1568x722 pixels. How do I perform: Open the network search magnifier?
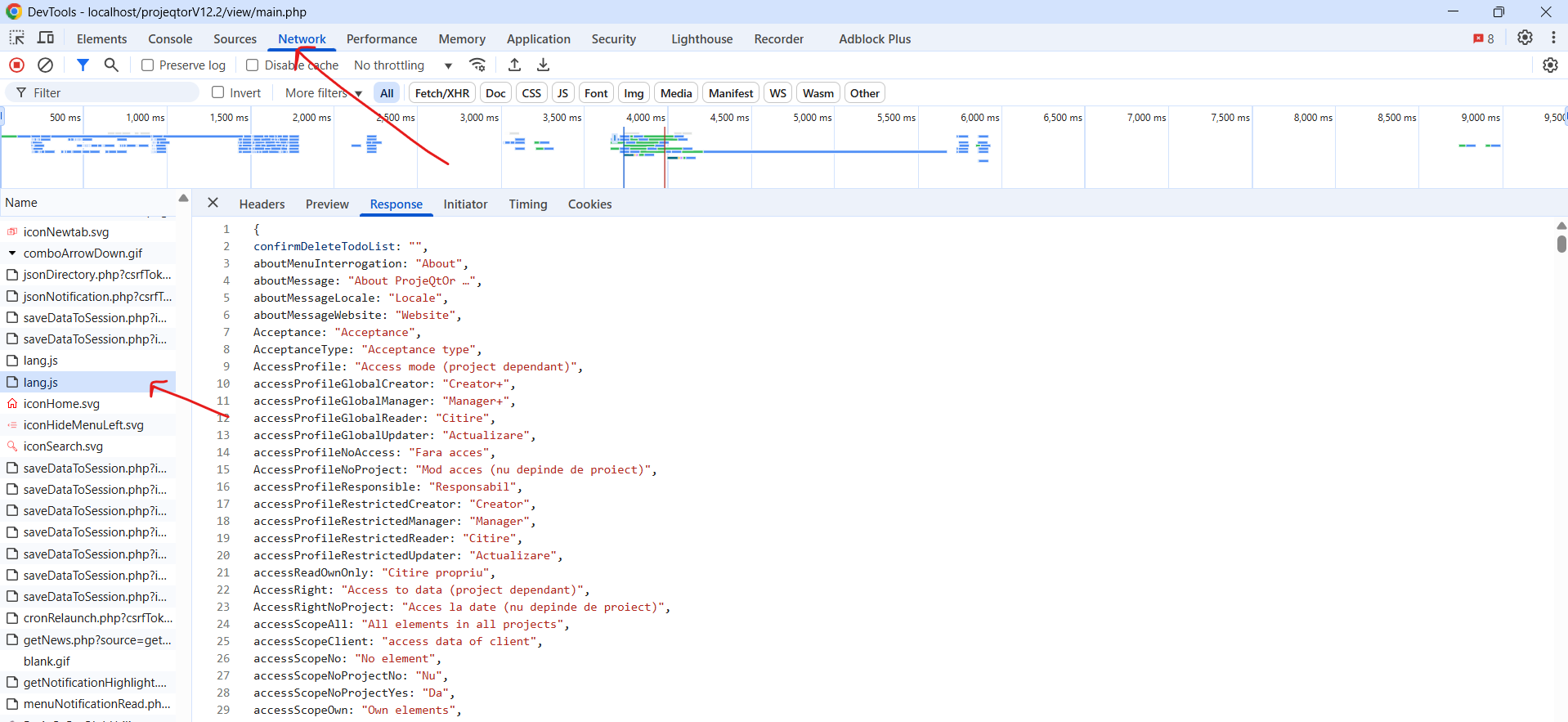(x=111, y=65)
